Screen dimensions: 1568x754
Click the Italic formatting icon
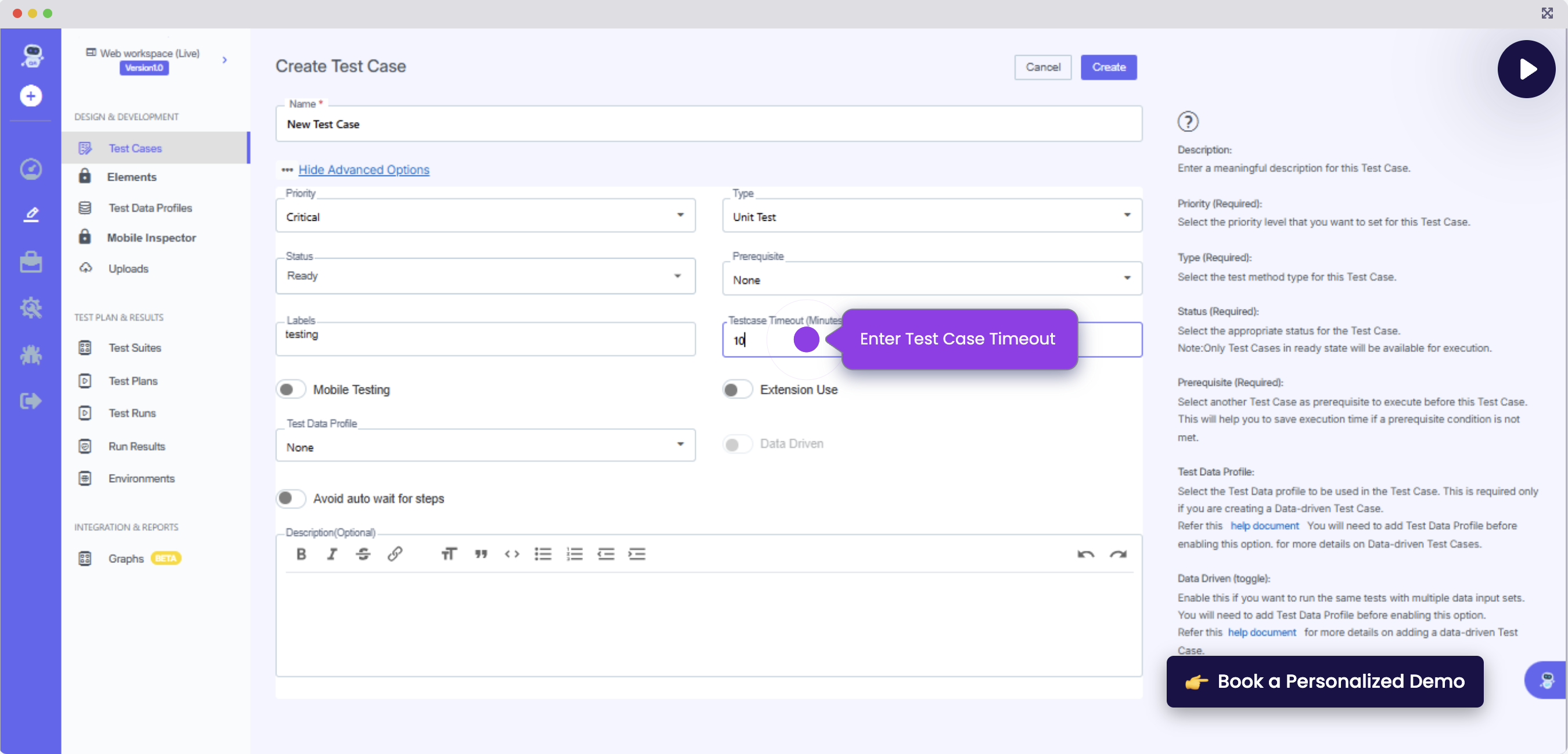[332, 554]
